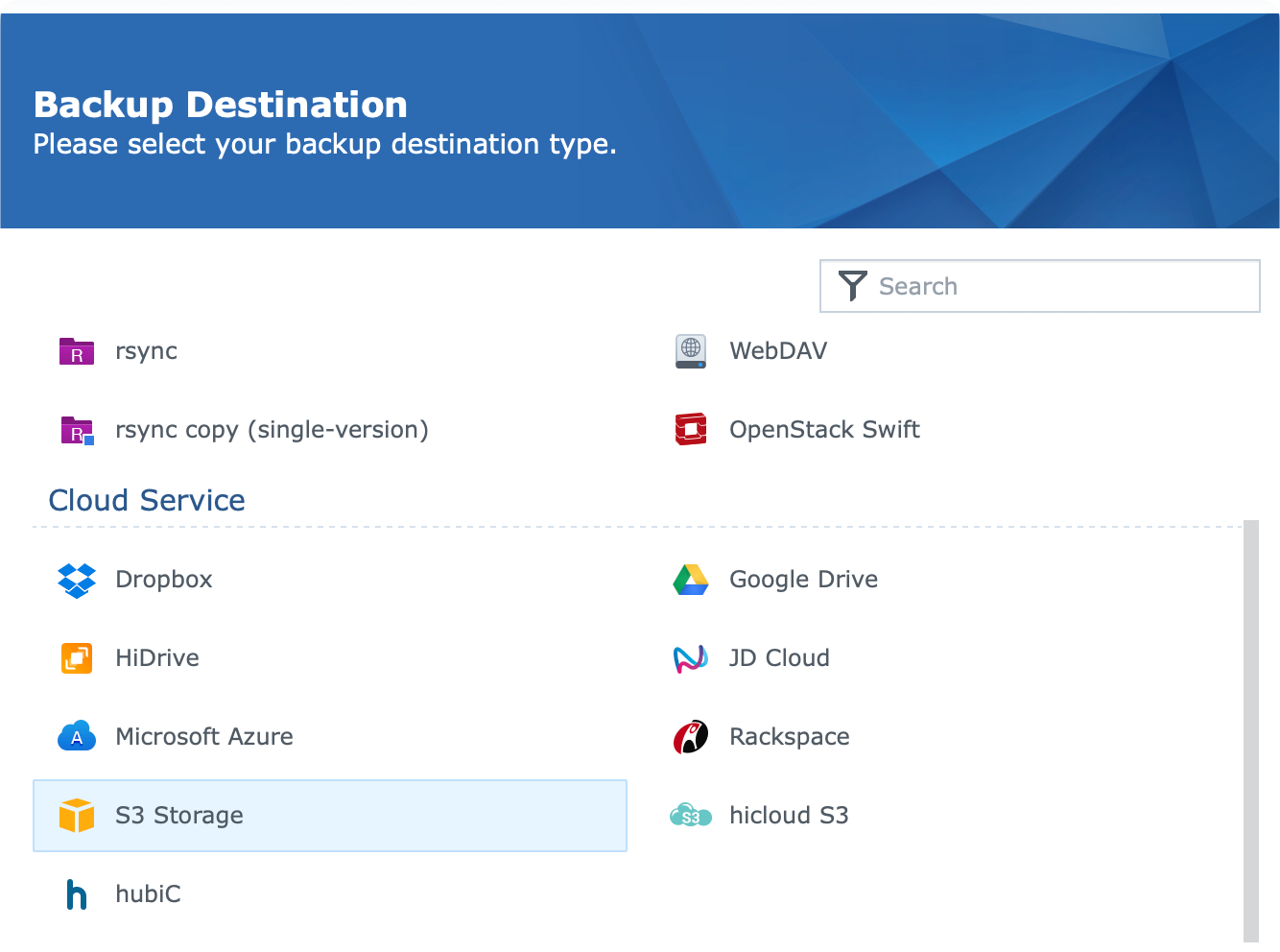Click the rsync purple folder icon
This screenshot has width=1280, height=952.
[77, 351]
